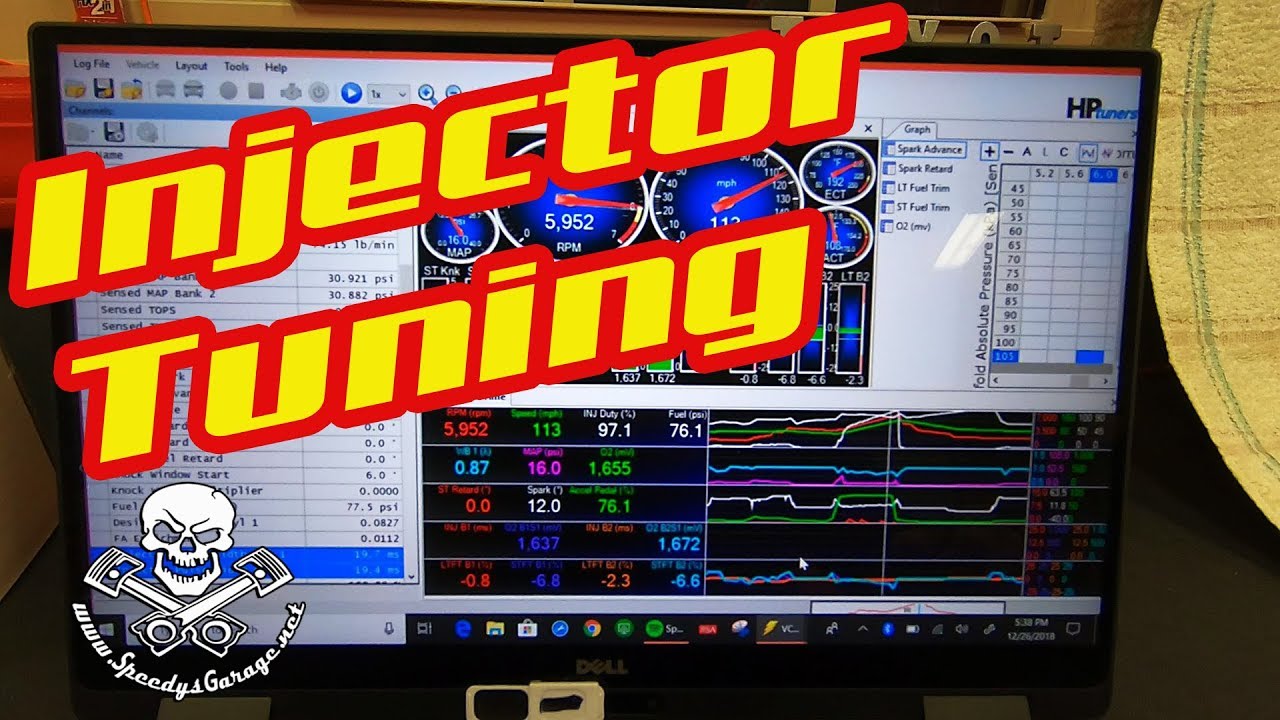Click the C button above the graph table
Screen dimensions: 1280x720
tap(1064, 153)
